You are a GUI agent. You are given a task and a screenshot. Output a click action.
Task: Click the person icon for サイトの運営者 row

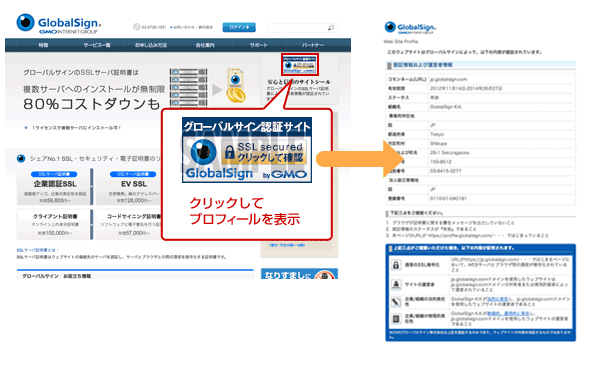(x=396, y=284)
